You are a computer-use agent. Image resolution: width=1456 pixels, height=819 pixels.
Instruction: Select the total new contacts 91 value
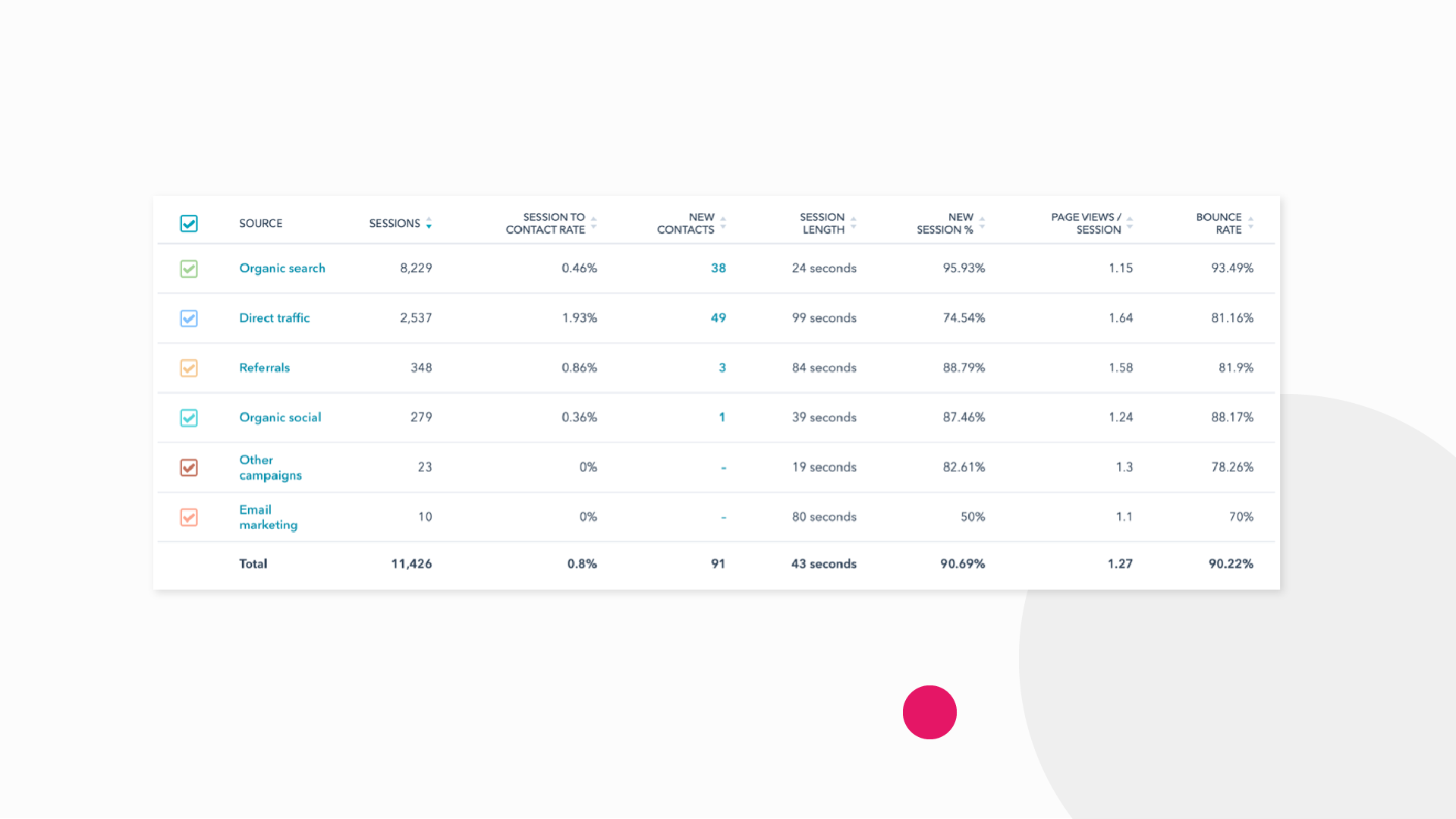coord(718,564)
